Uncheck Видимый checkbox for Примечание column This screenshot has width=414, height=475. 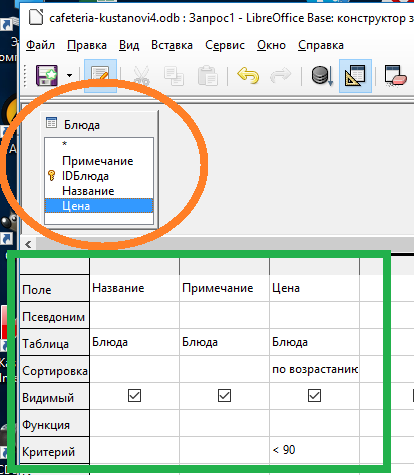point(224,396)
